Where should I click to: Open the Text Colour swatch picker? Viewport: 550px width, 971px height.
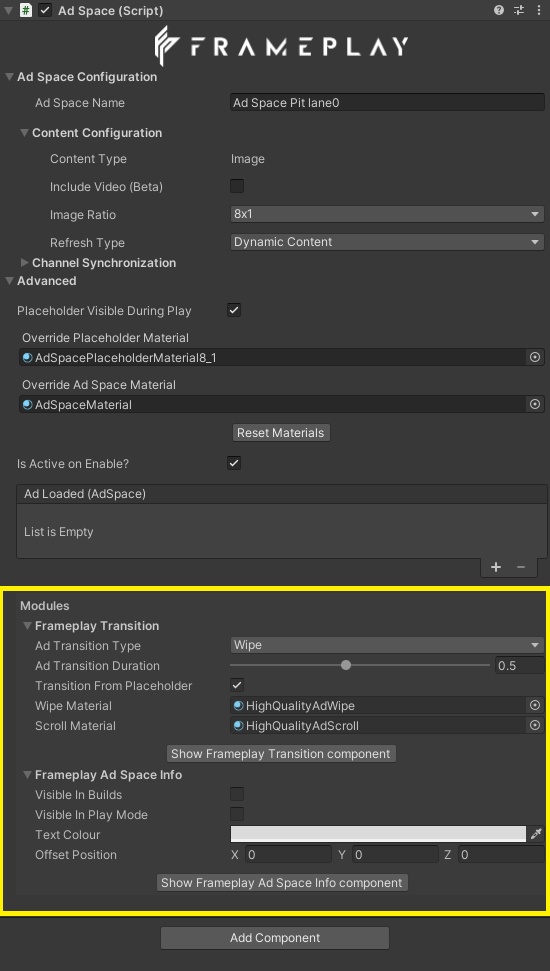pos(378,834)
